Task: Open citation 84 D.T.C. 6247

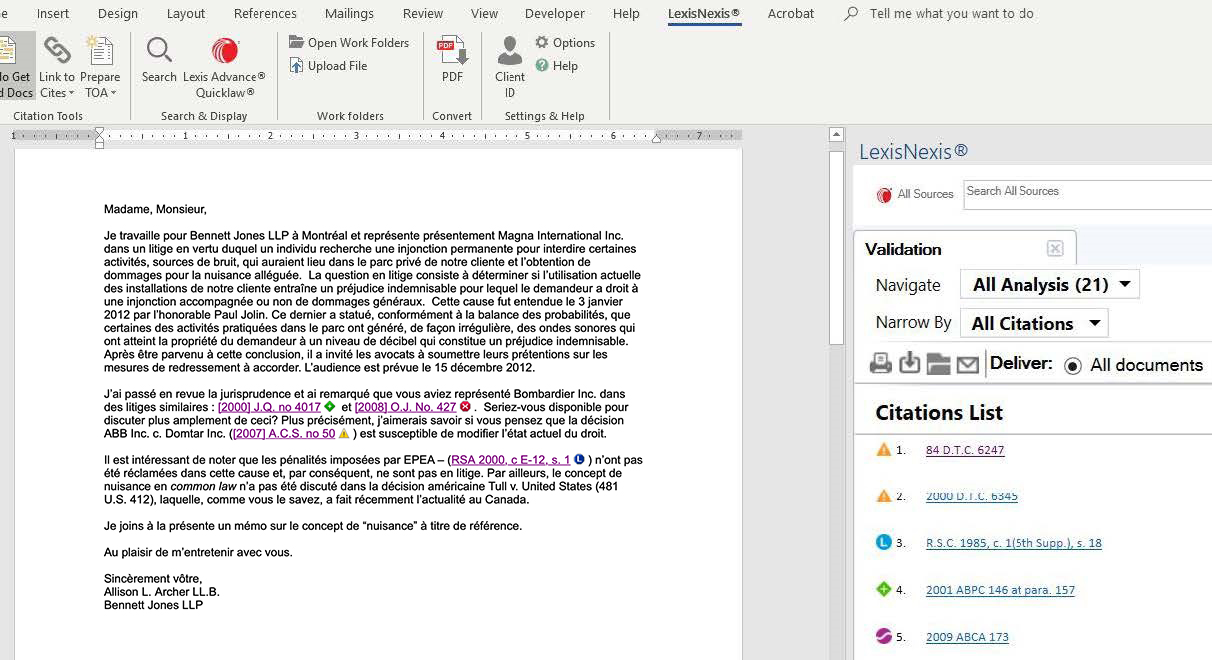Action: [965, 450]
